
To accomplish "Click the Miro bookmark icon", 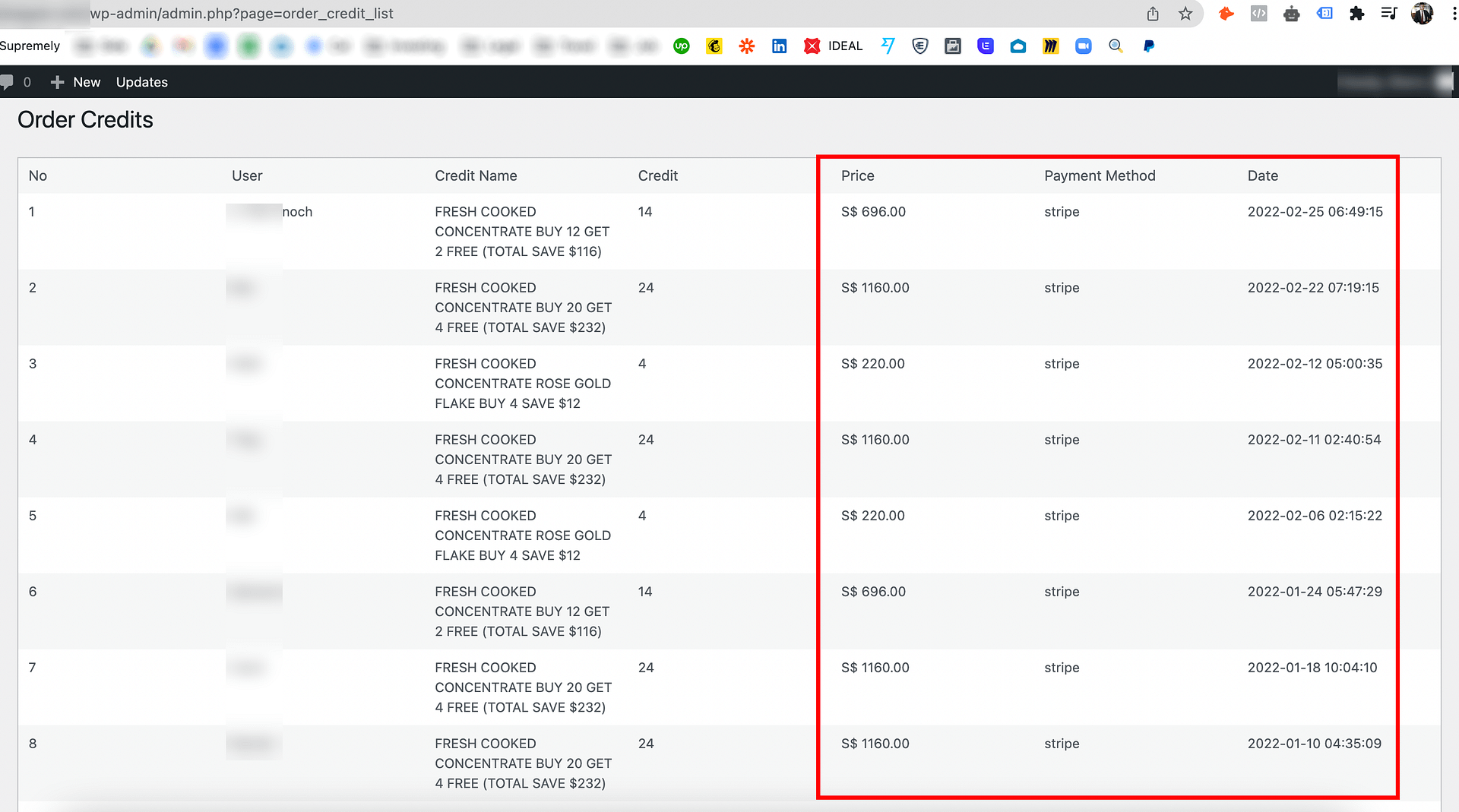I will (x=1051, y=46).
